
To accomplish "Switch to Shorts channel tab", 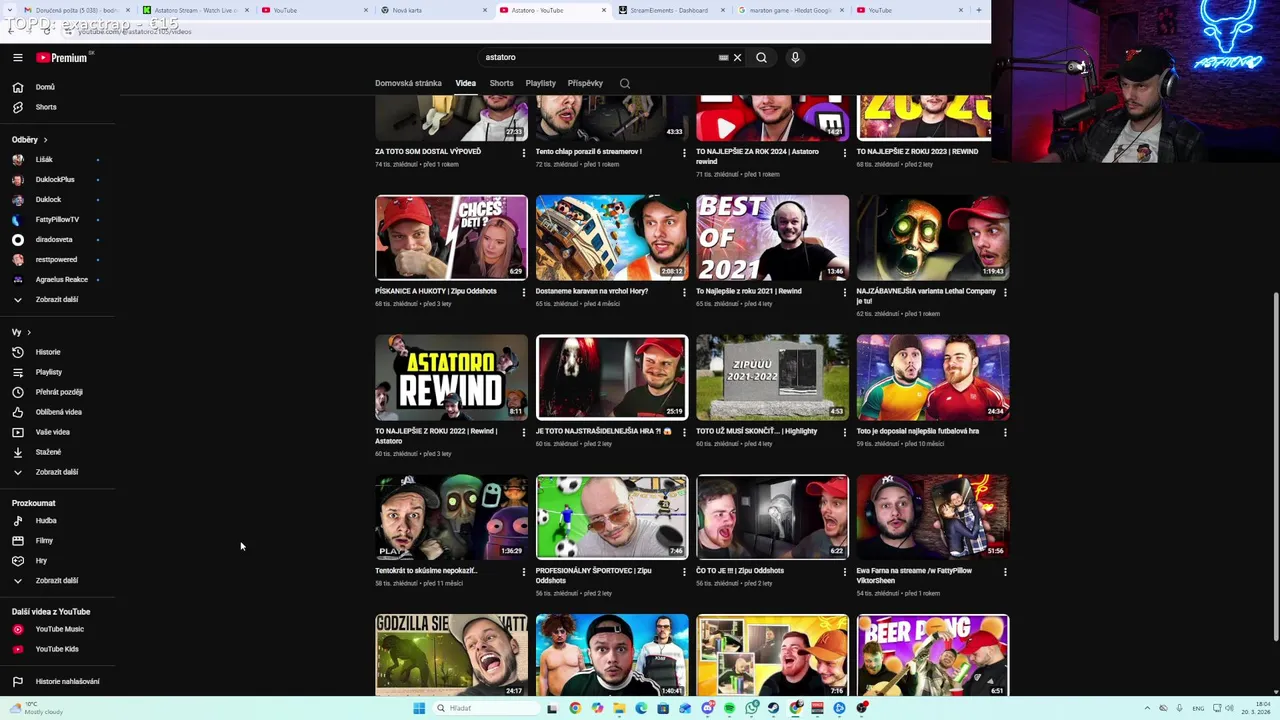I will coord(501,84).
